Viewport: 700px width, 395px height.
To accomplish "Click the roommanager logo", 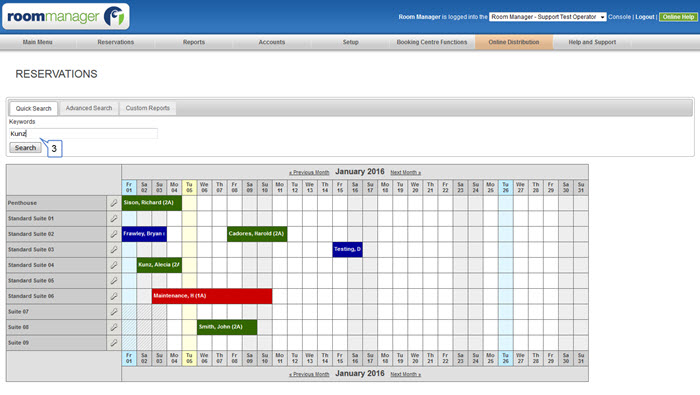I will point(66,17).
